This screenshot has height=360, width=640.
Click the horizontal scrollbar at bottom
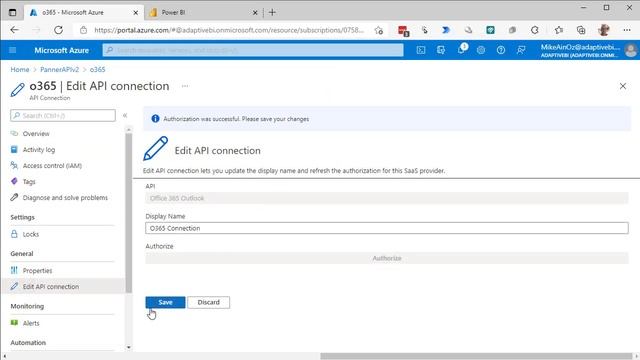click(x=476, y=356)
